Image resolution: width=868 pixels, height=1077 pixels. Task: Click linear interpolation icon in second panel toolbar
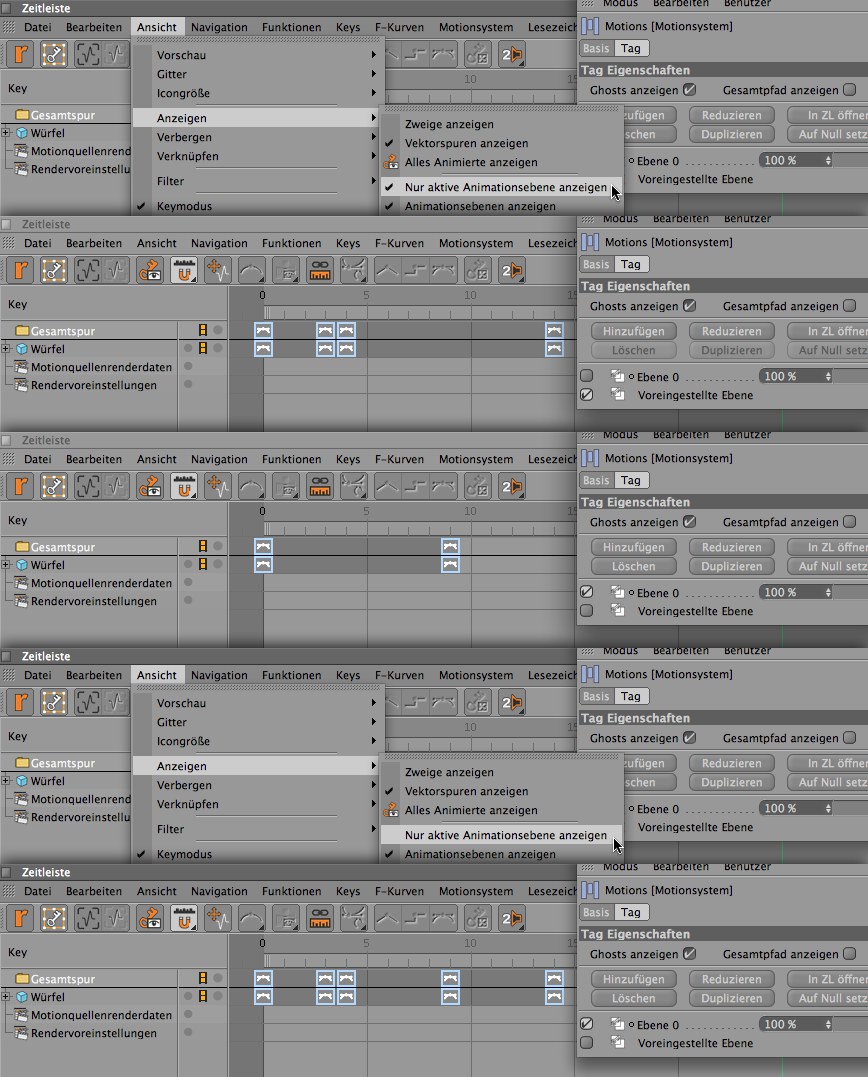coord(387,271)
